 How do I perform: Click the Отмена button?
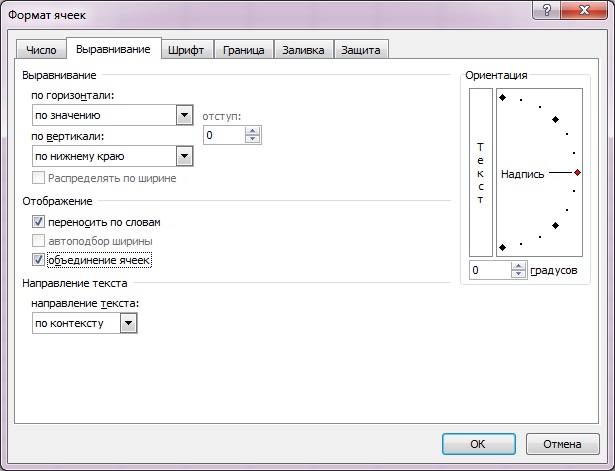562,444
